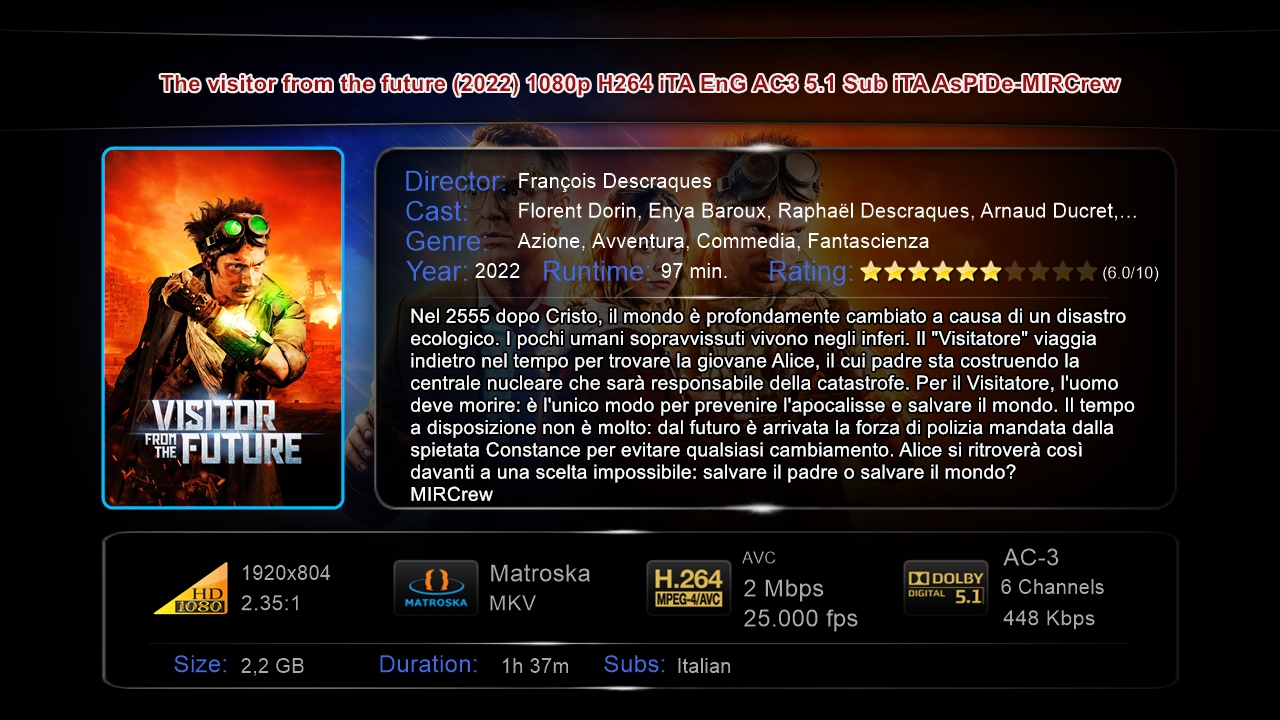The width and height of the screenshot is (1280, 720).
Task: Expand the truncated cast list ellipsis
Action: [1127, 212]
